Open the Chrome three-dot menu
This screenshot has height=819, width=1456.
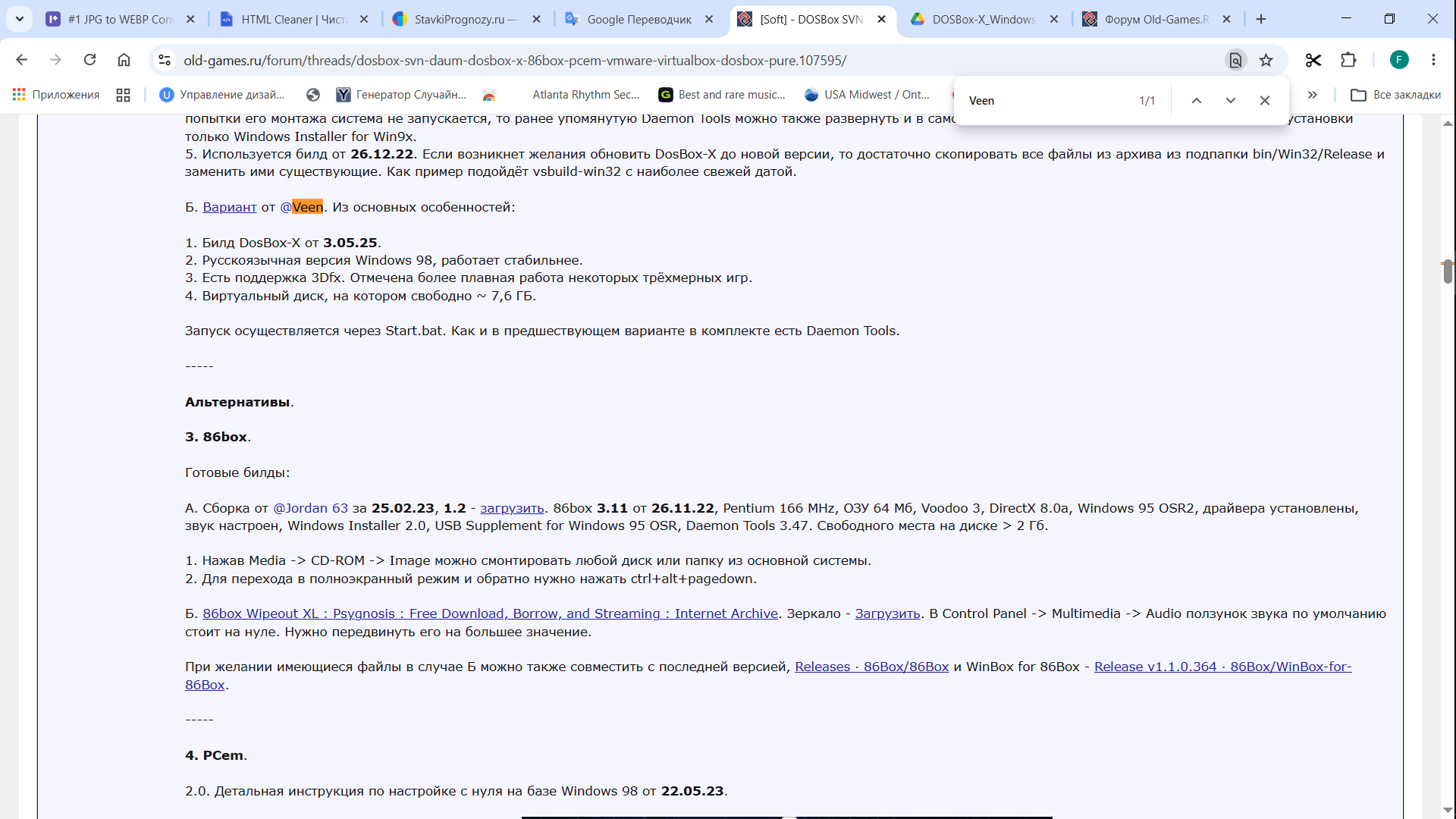1433,60
